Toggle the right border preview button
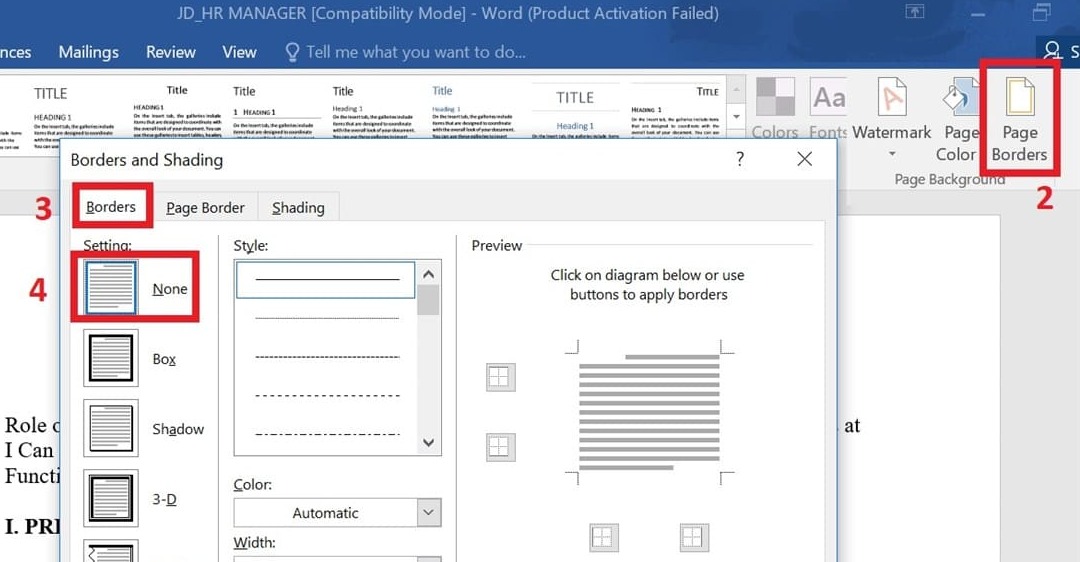 click(x=694, y=537)
